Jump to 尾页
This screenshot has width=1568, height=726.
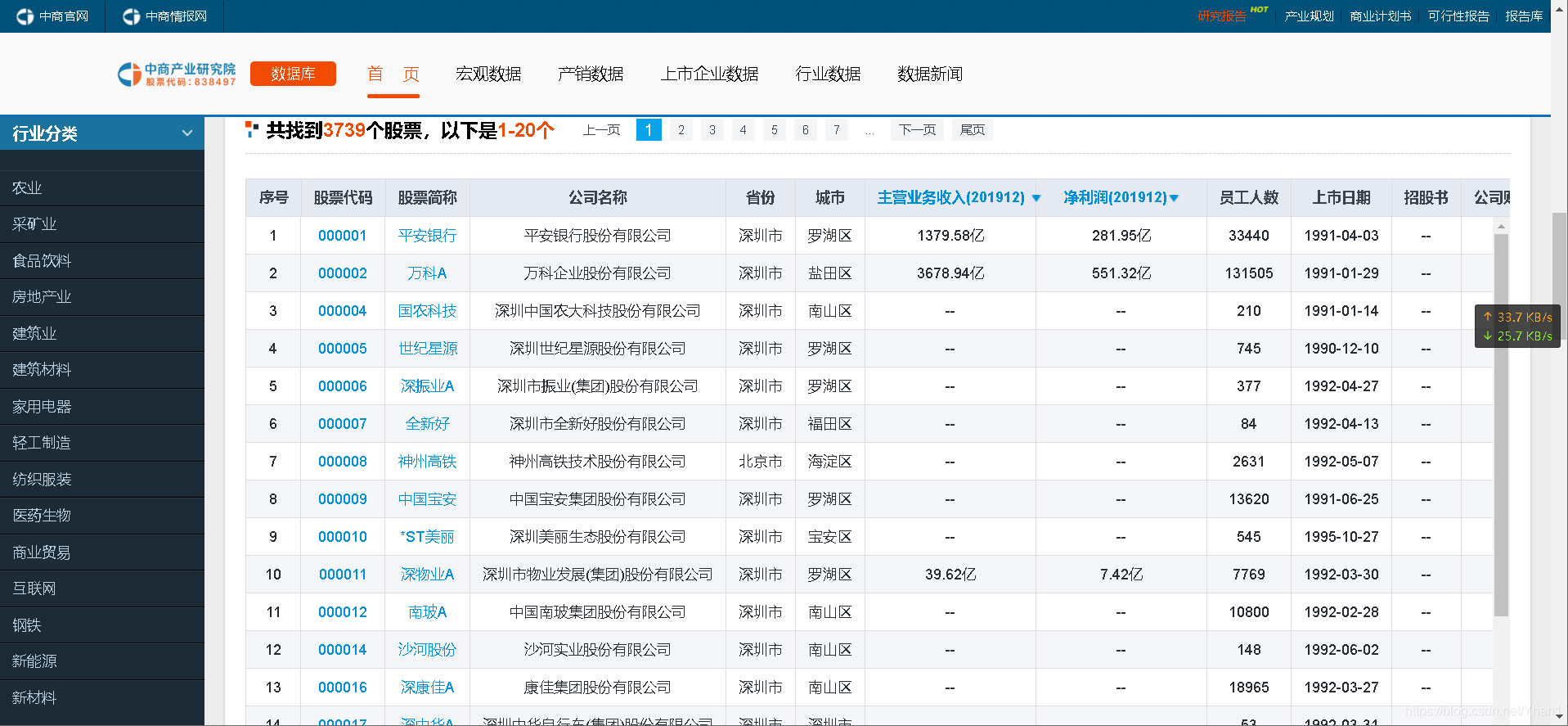click(x=973, y=130)
